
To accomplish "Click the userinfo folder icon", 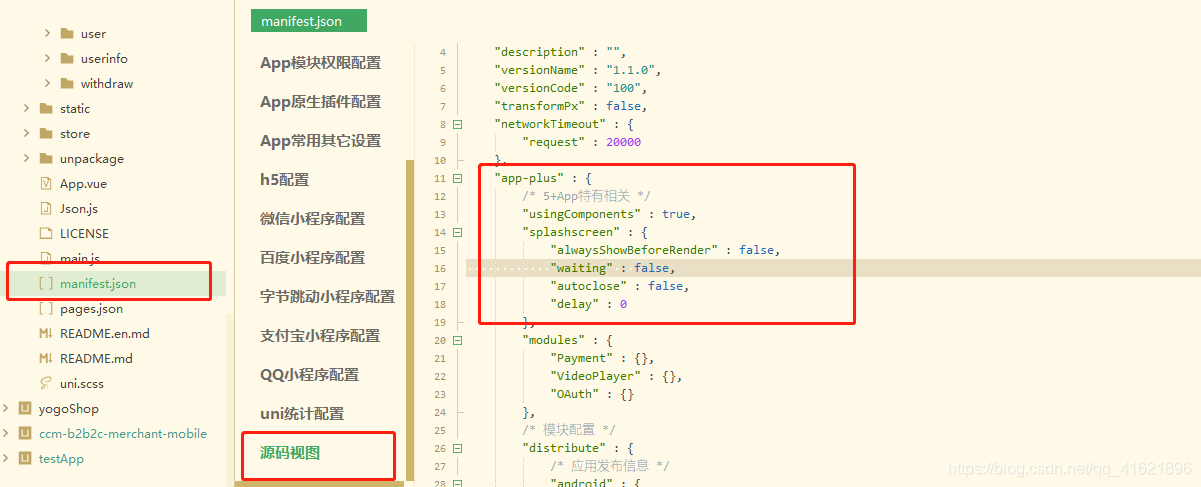I will coord(67,58).
